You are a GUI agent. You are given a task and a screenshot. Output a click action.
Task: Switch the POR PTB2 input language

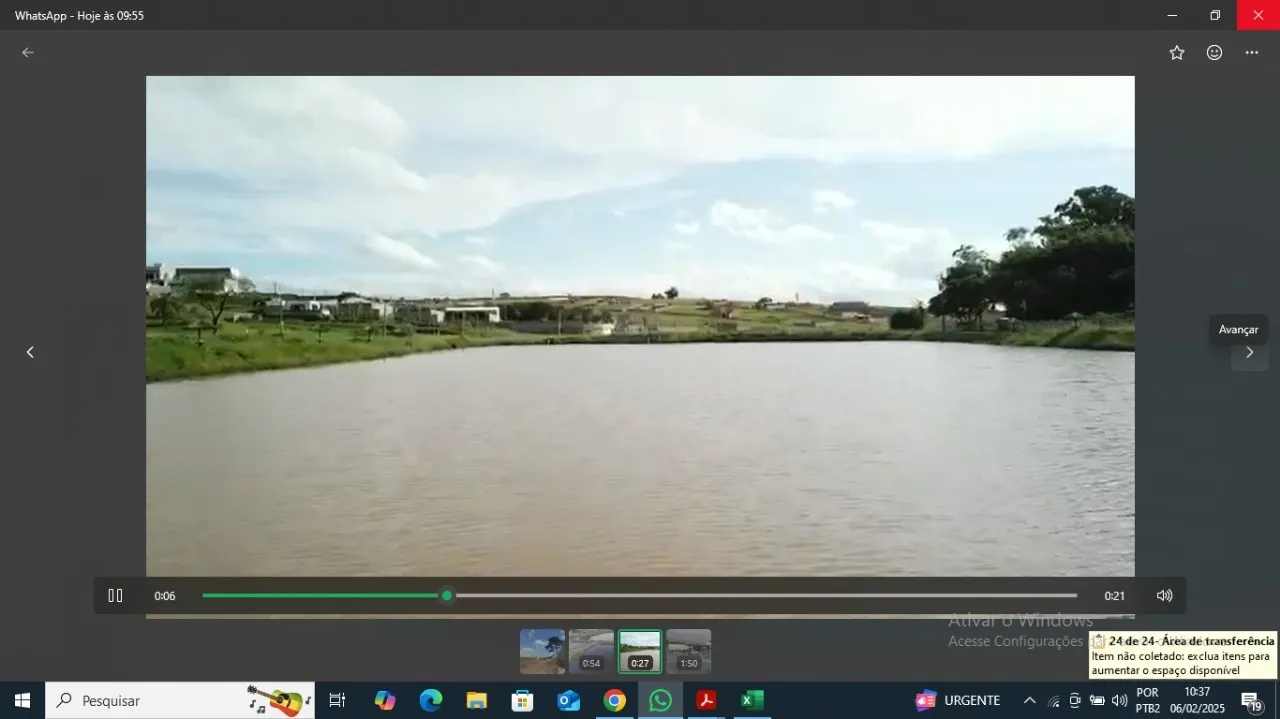[x=1148, y=700]
